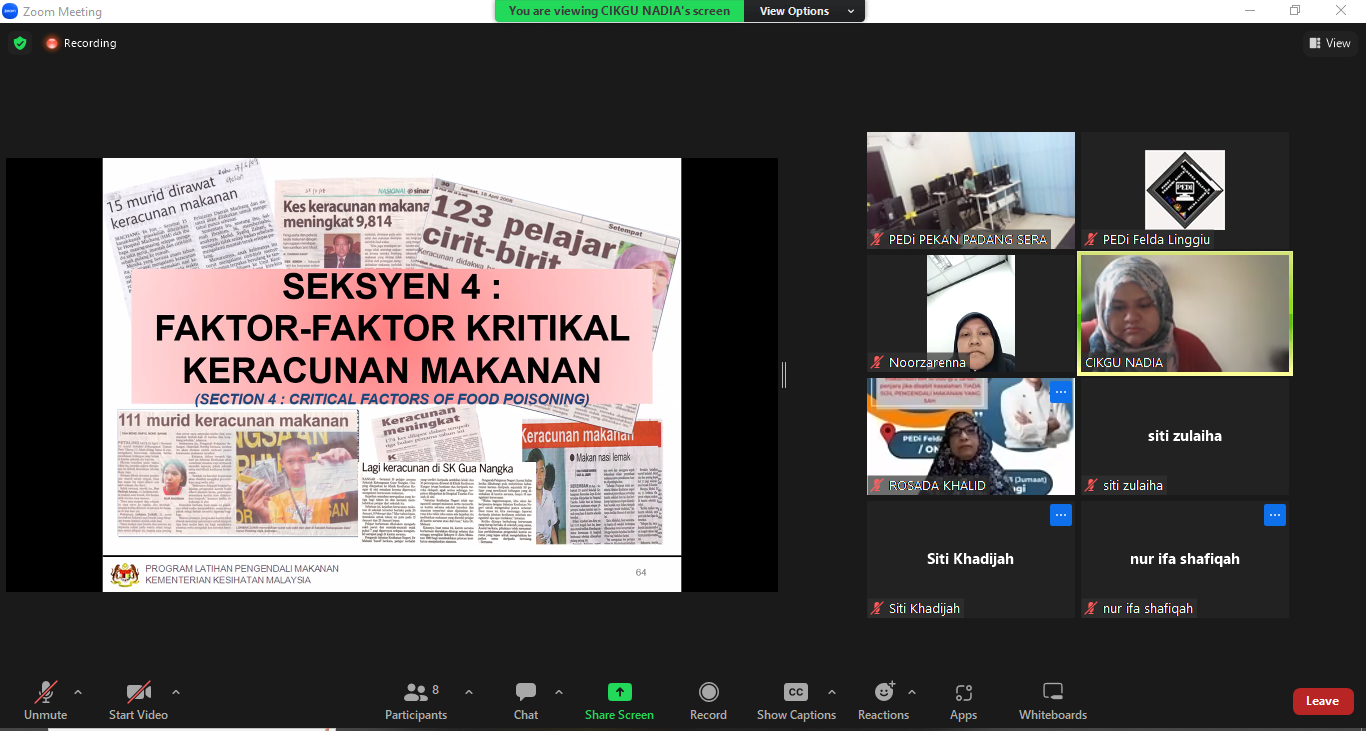This screenshot has width=1366, height=731.
Task: Click the divider handle between screen and gallery
Action: pyautogui.click(x=784, y=375)
